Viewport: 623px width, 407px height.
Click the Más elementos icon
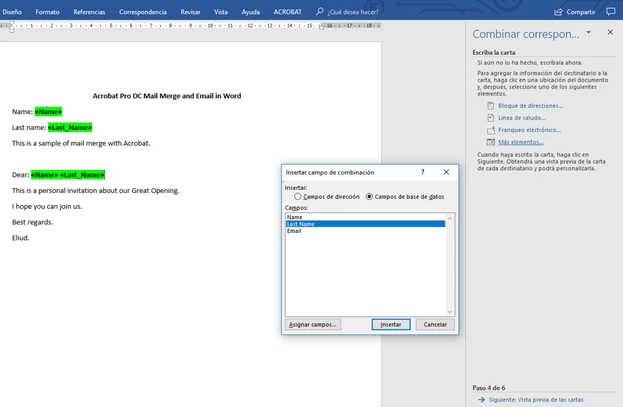click(491, 142)
